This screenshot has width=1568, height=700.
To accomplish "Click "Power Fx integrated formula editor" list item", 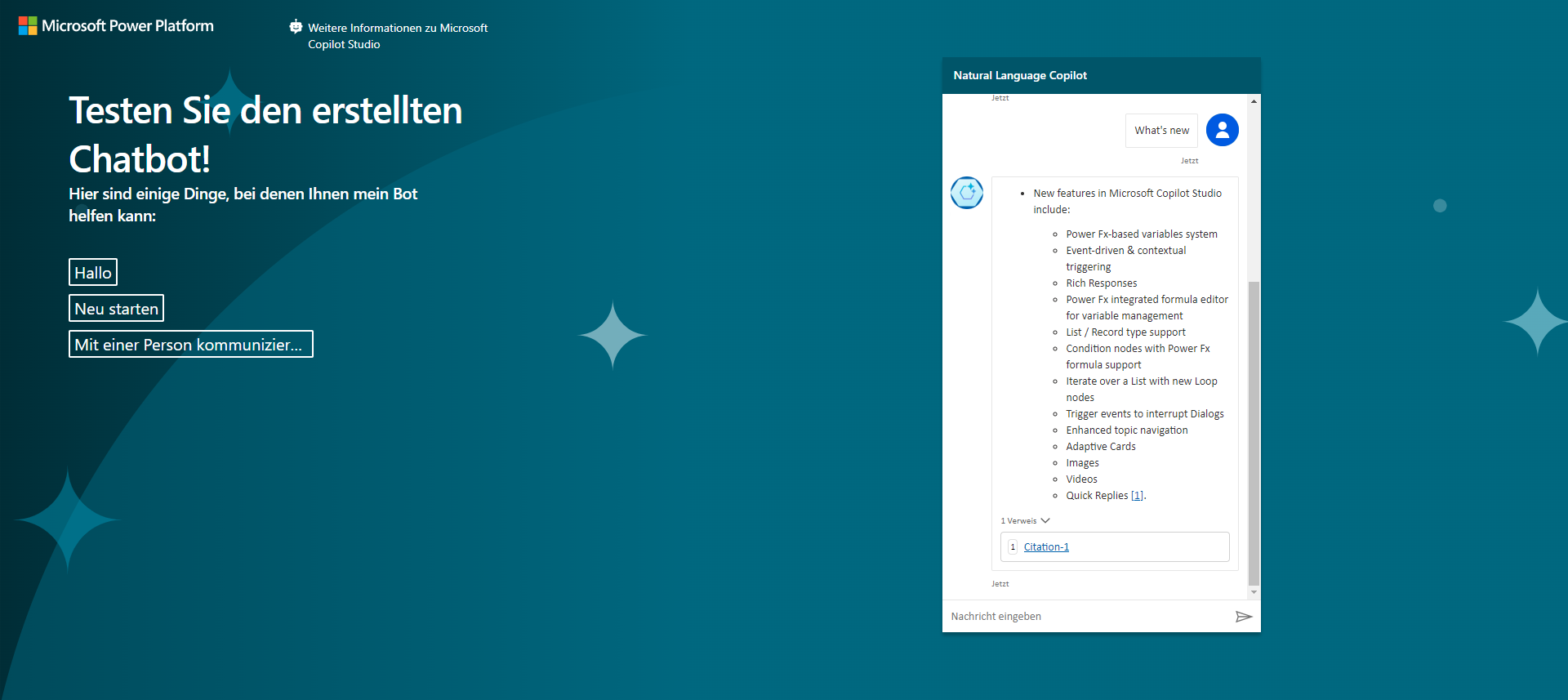I will pos(1147,308).
